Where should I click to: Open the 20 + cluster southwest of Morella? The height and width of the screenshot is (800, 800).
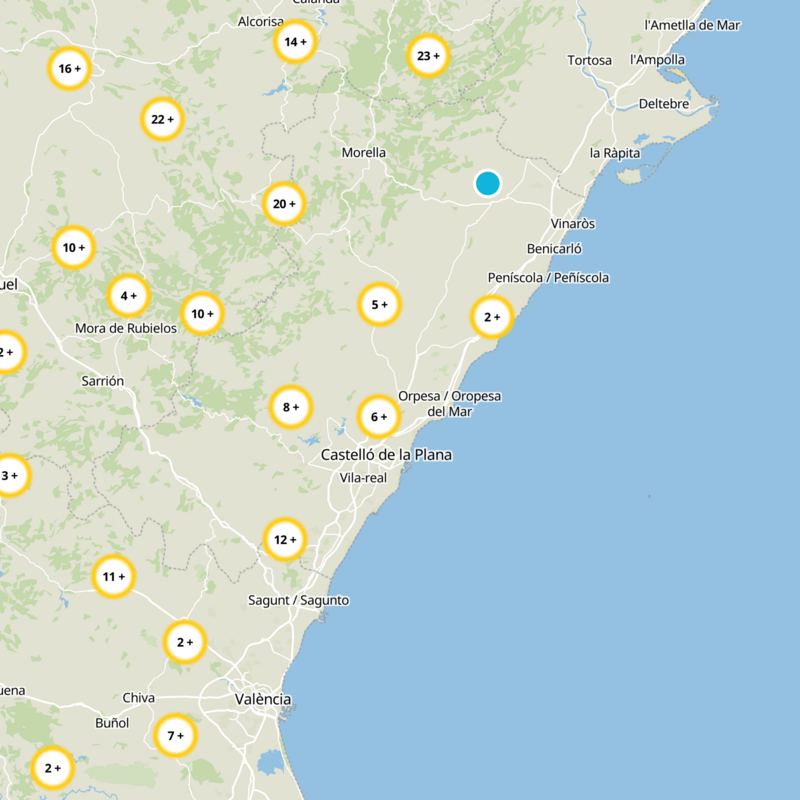click(x=284, y=204)
